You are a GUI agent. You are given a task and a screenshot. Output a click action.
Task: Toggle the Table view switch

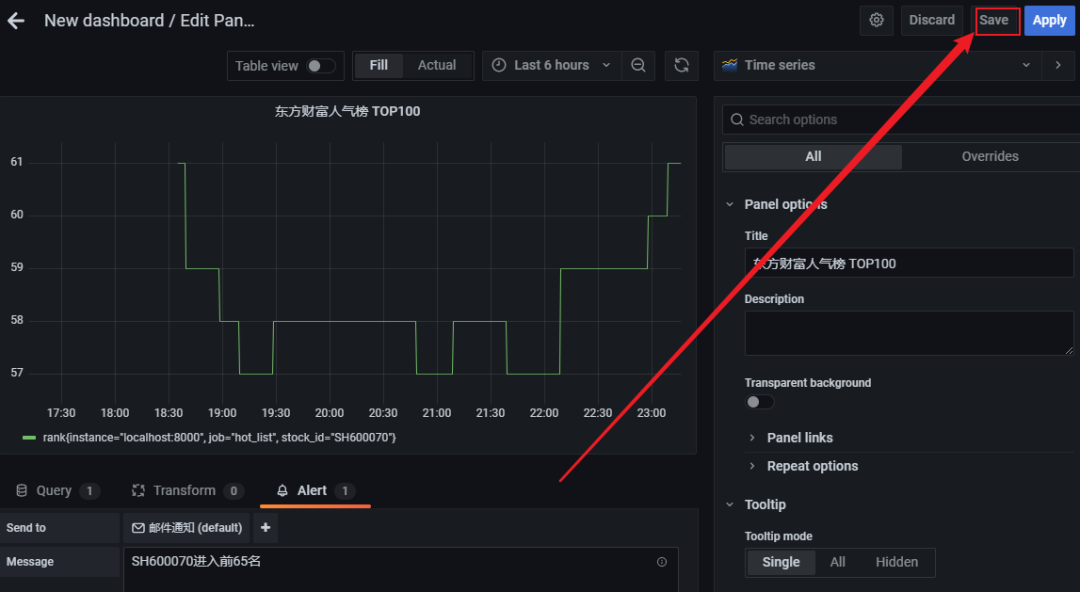(x=321, y=66)
